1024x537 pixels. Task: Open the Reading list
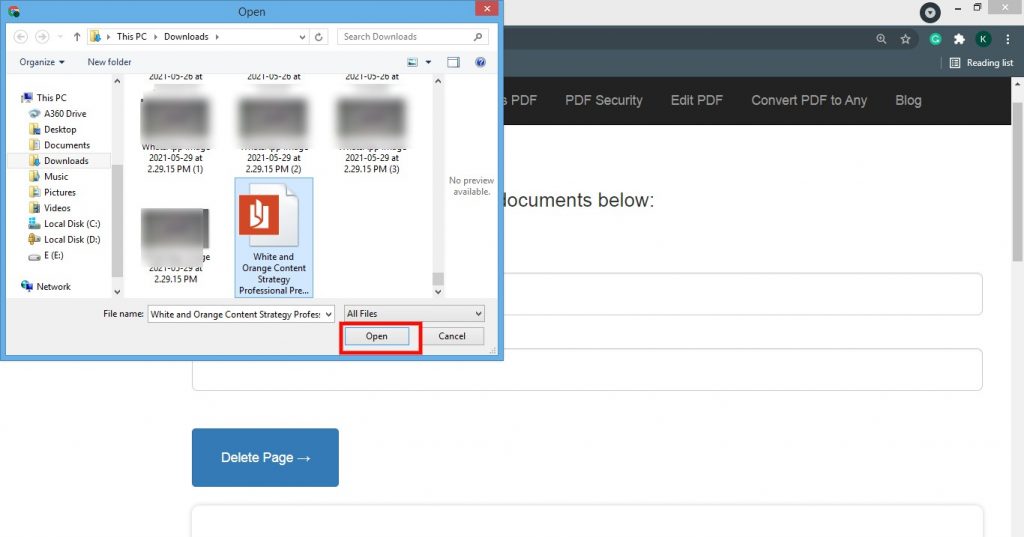pyautogui.click(x=981, y=63)
